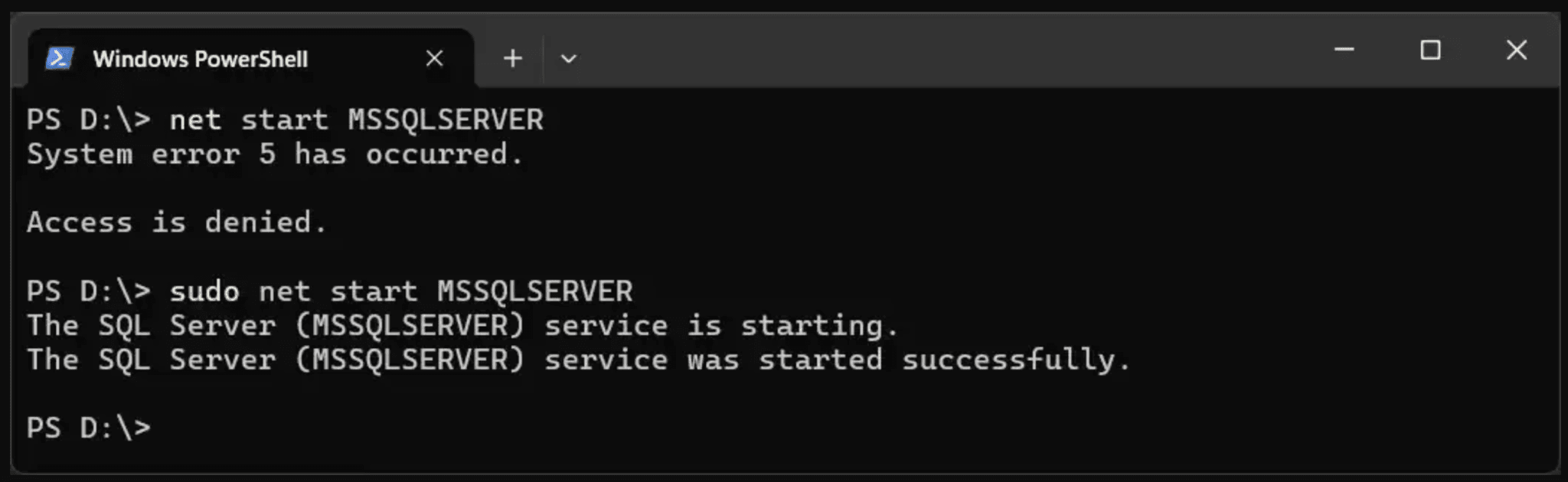1568x482 pixels.
Task: Open the new tab dropdown chevron
Action: pyautogui.click(x=567, y=58)
